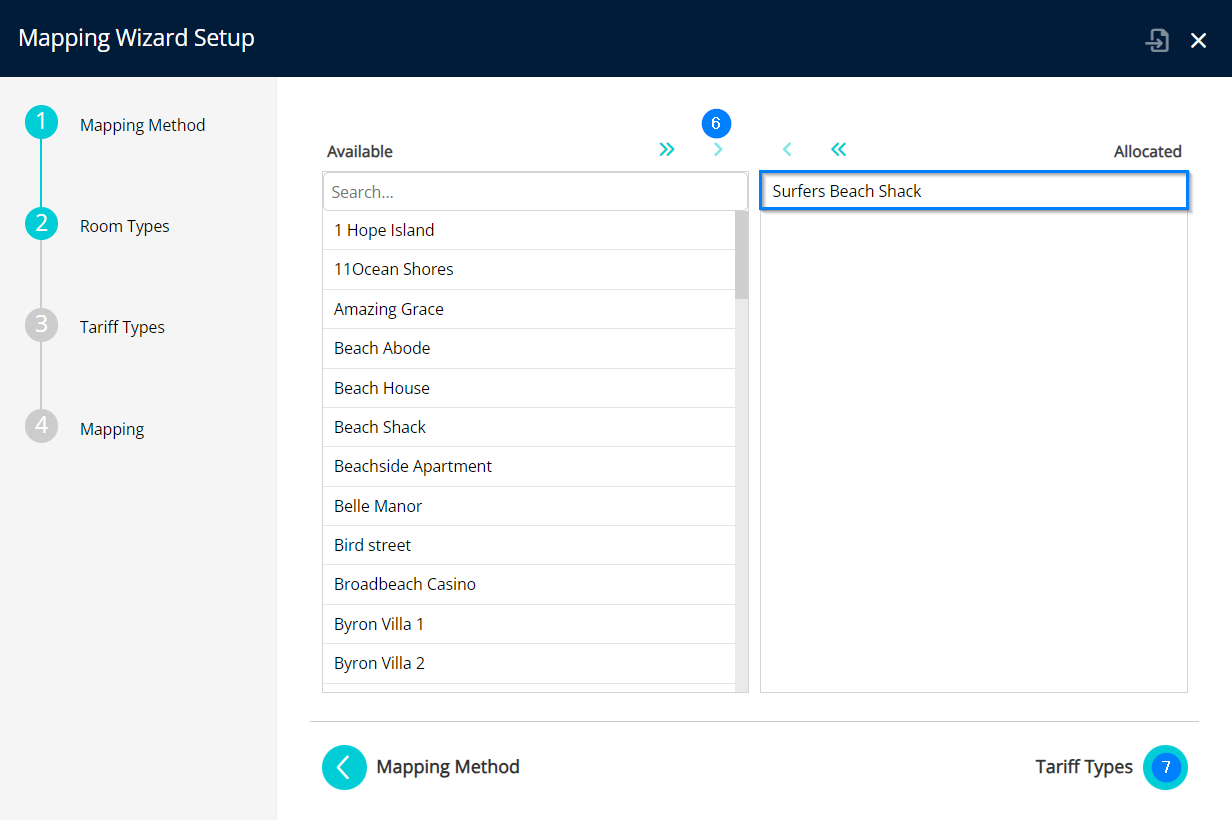Click the Search field in Available list
1232x820 pixels.
(x=535, y=192)
